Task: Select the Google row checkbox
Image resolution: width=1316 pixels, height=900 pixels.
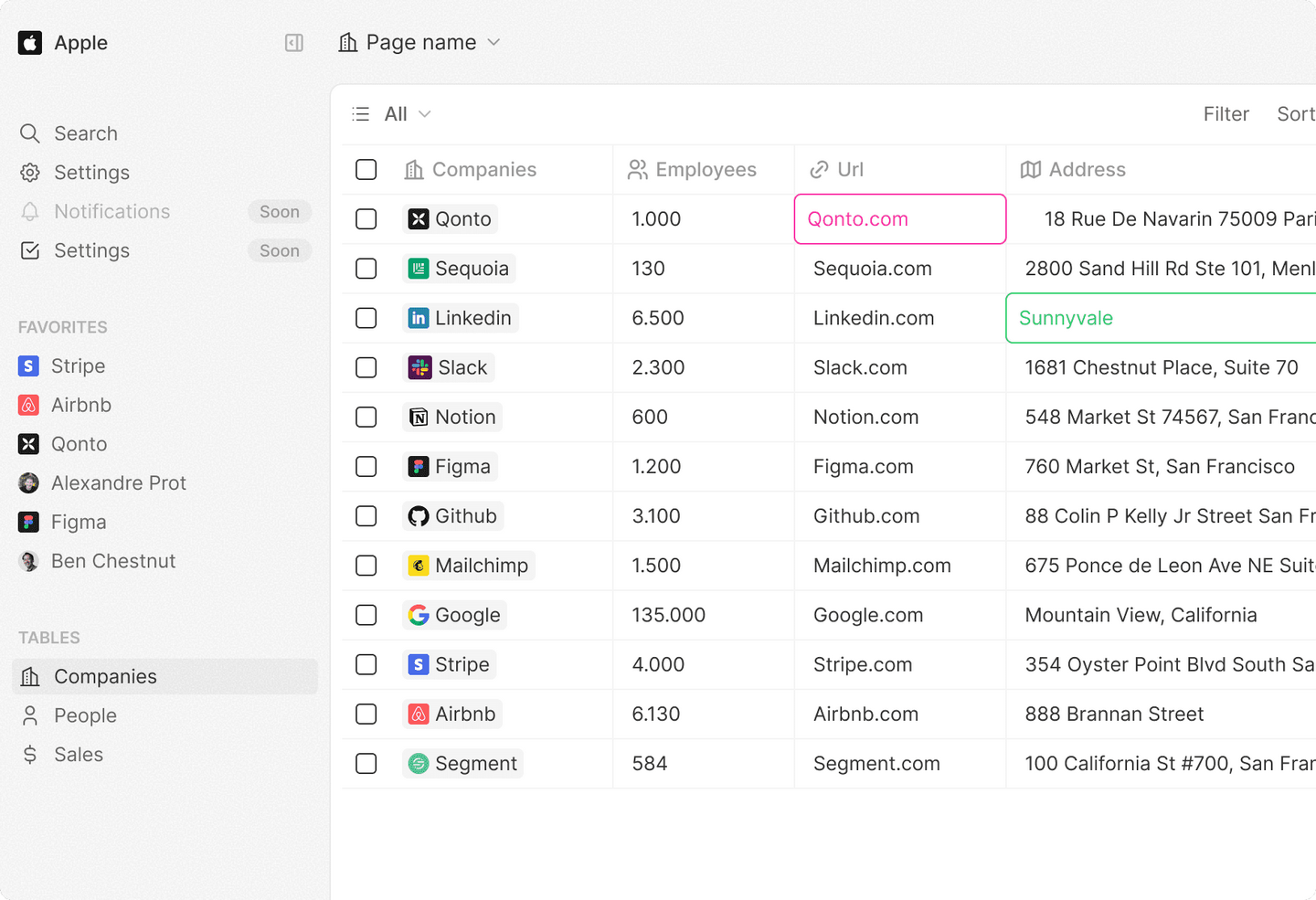Action: (366, 615)
